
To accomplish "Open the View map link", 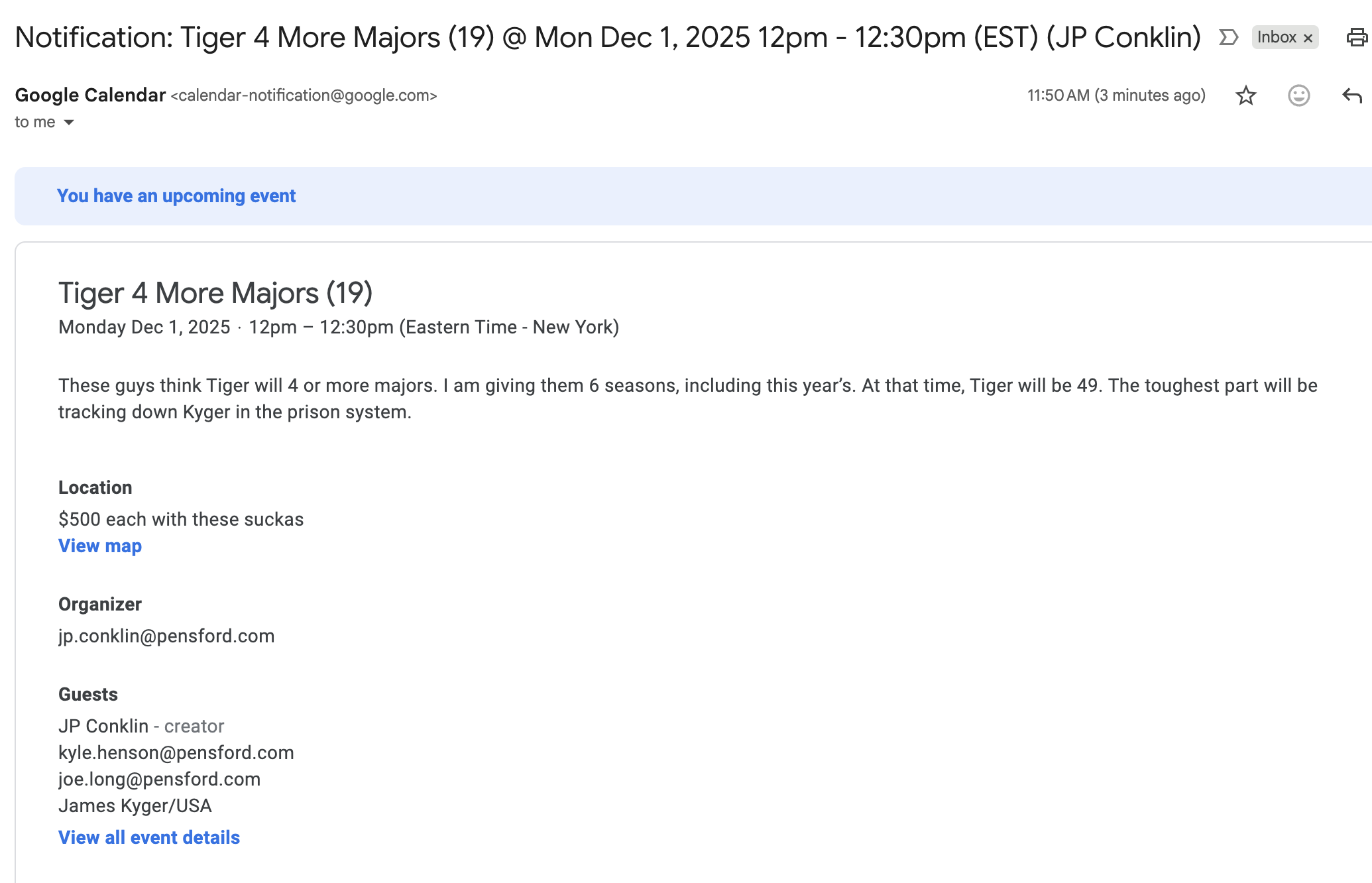I will (x=100, y=546).
